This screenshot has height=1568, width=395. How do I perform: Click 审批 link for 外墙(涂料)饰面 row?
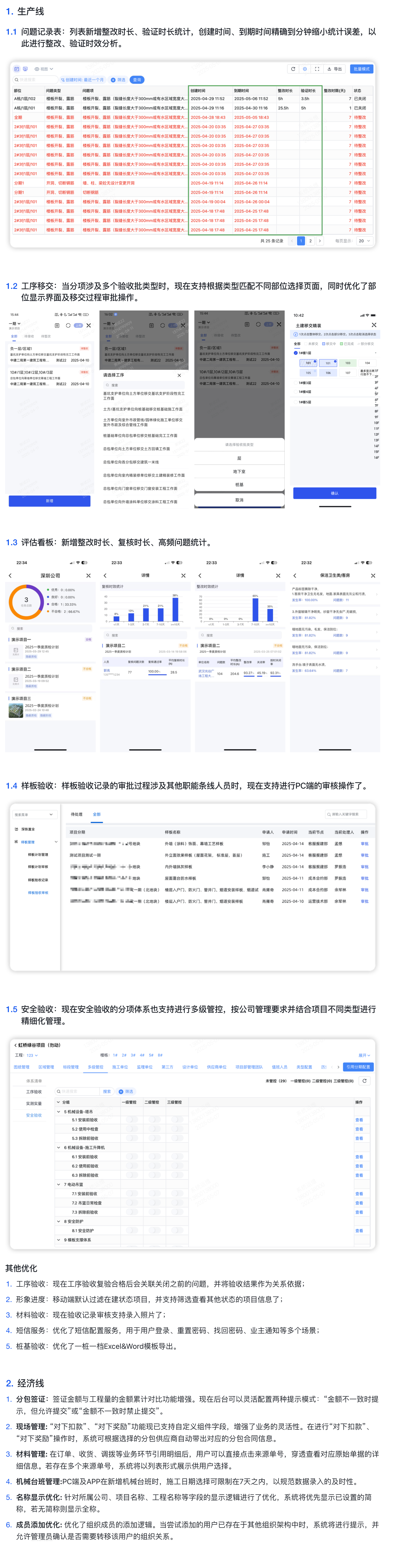click(364, 844)
